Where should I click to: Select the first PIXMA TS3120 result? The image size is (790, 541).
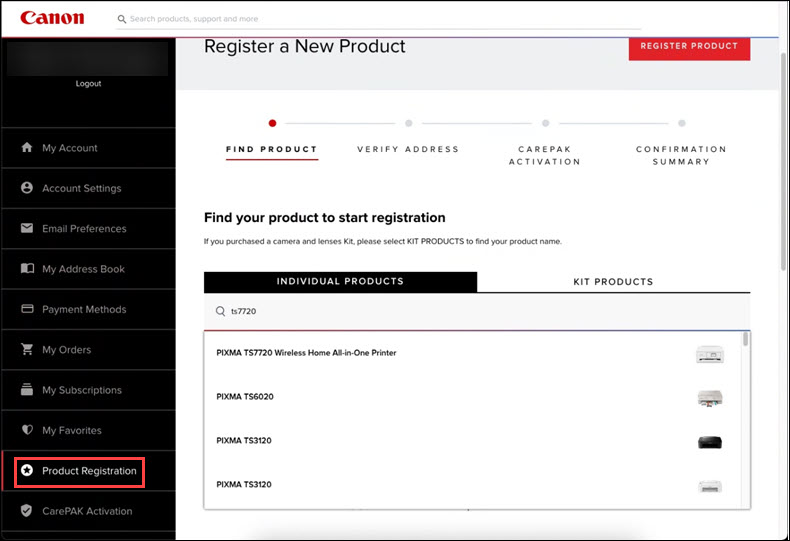(x=472, y=441)
